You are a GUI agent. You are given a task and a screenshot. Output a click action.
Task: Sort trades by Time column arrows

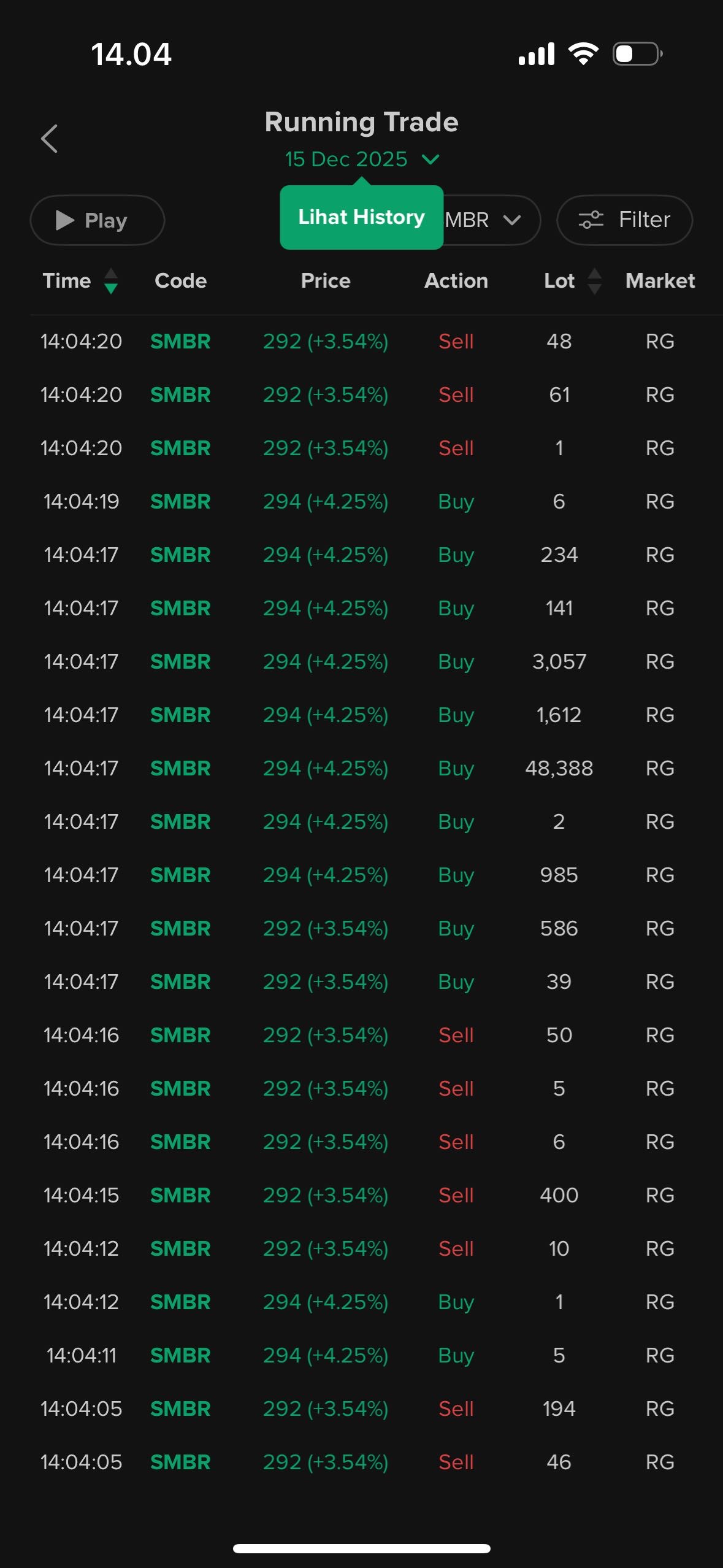[111, 281]
